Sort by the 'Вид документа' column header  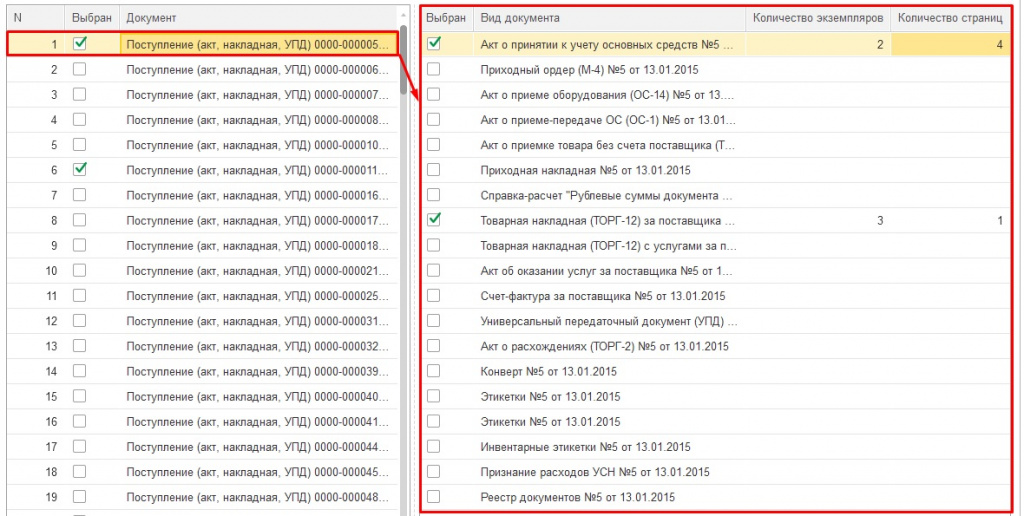(x=609, y=18)
